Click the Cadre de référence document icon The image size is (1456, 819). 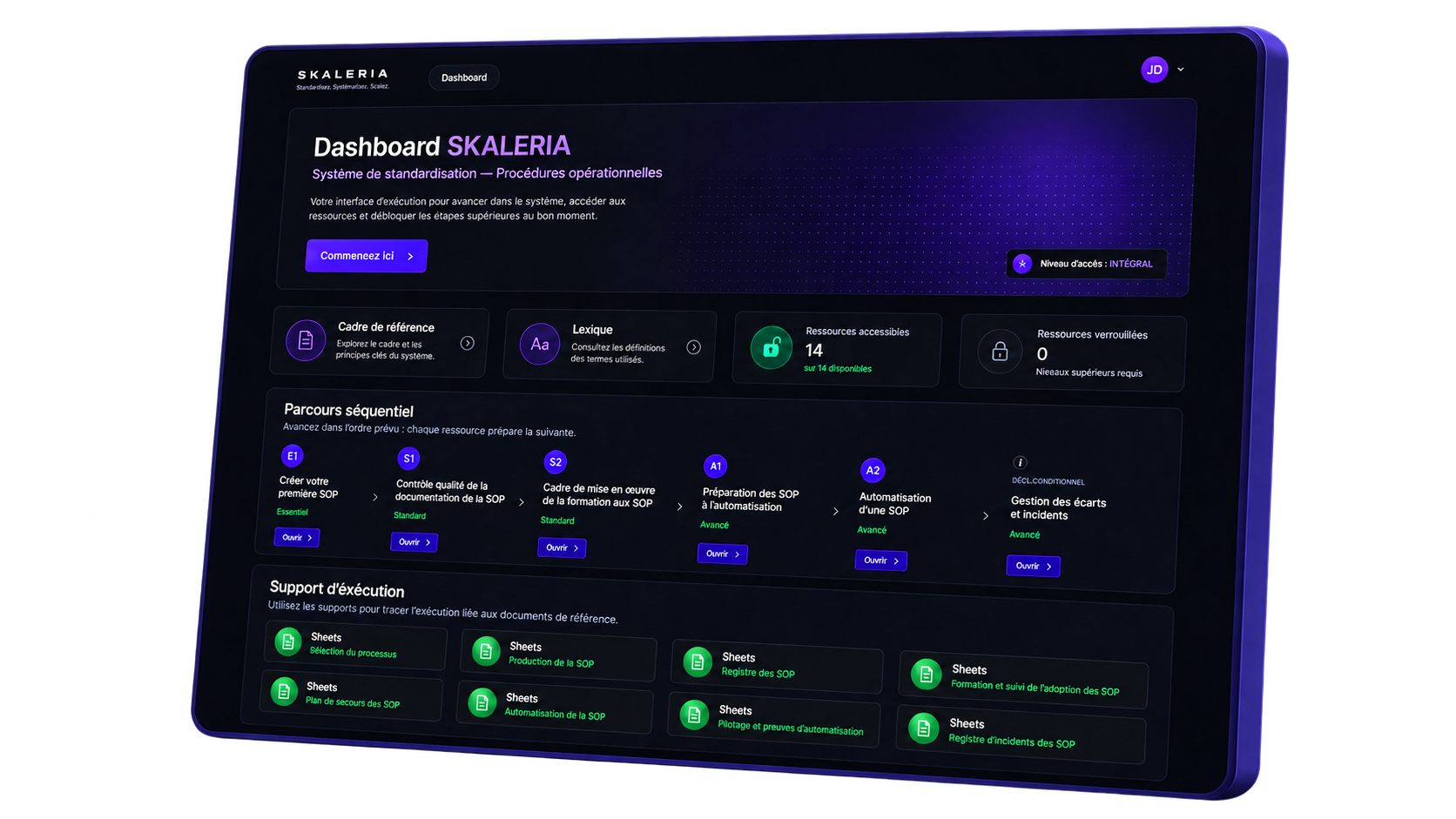click(x=306, y=340)
